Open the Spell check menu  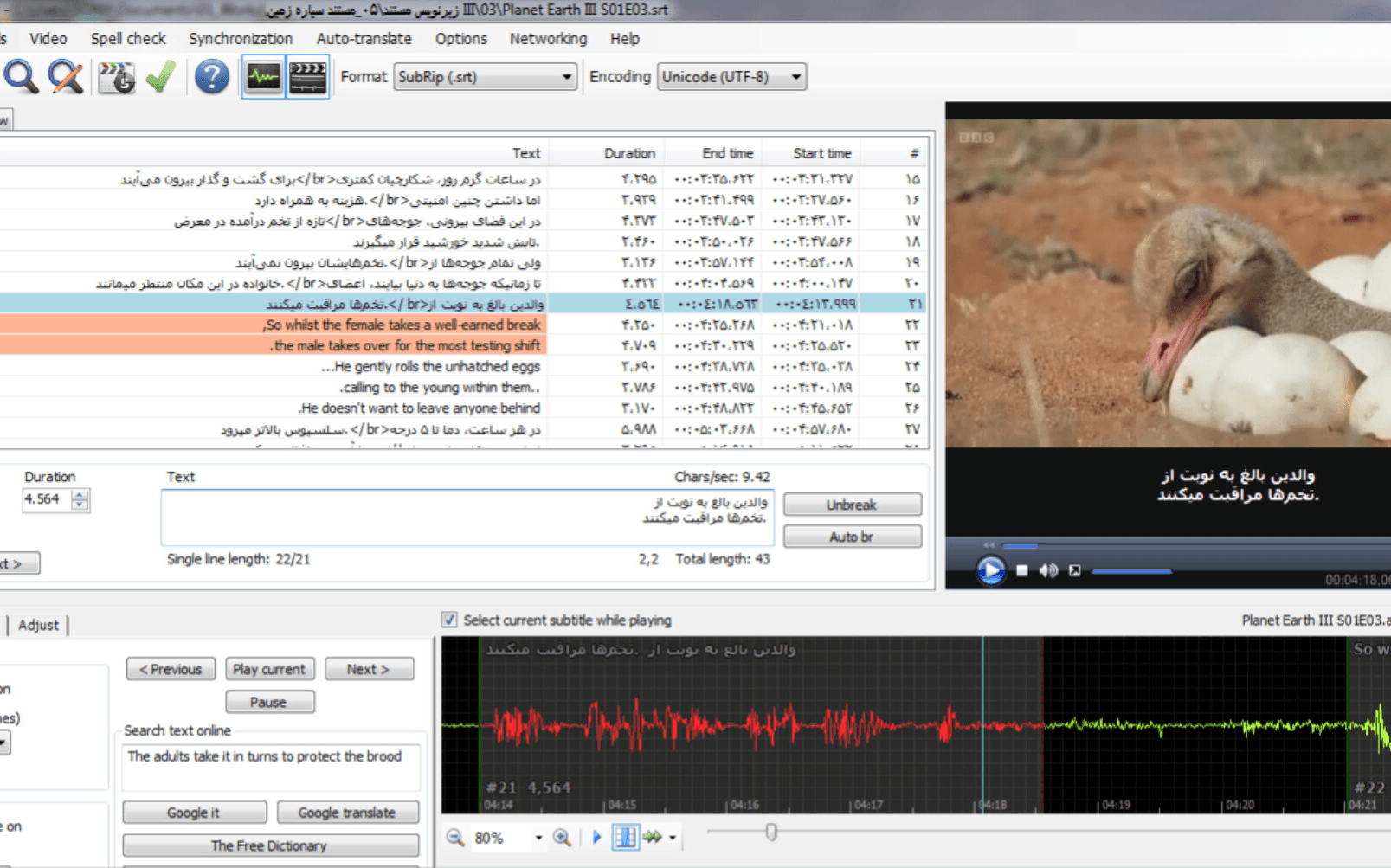[128, 39]
